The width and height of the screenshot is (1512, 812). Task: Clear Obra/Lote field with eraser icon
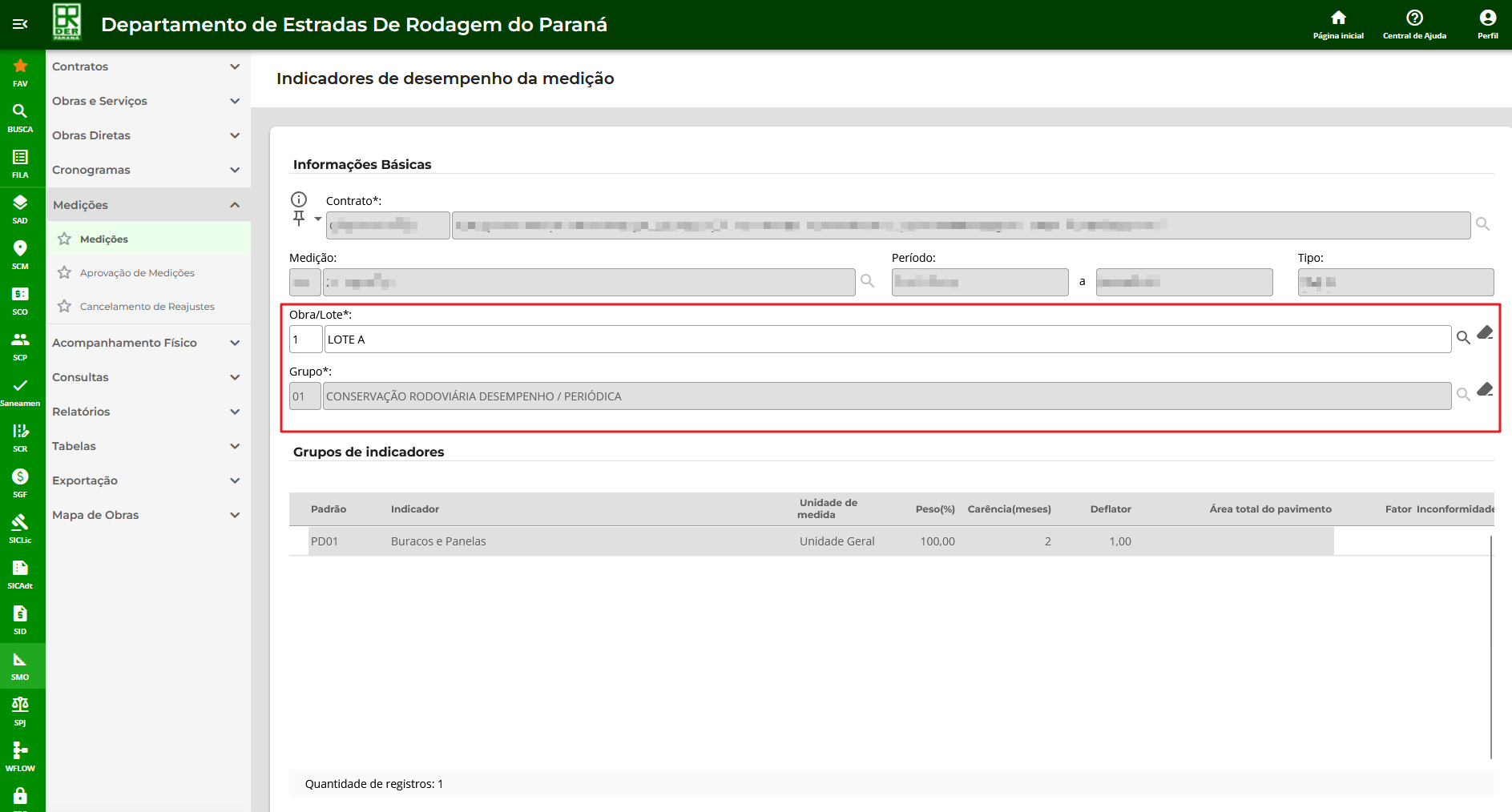pyautogui.click(x=1485, y=332)
